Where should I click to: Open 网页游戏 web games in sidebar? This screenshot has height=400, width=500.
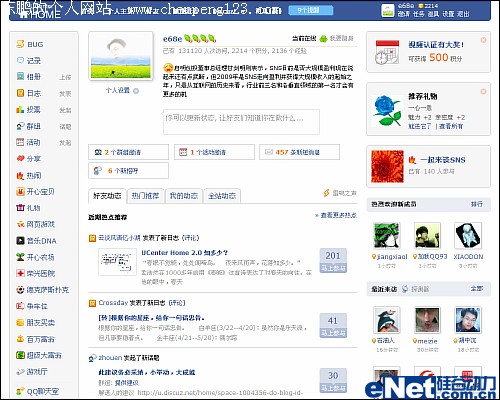pos(40,224)
